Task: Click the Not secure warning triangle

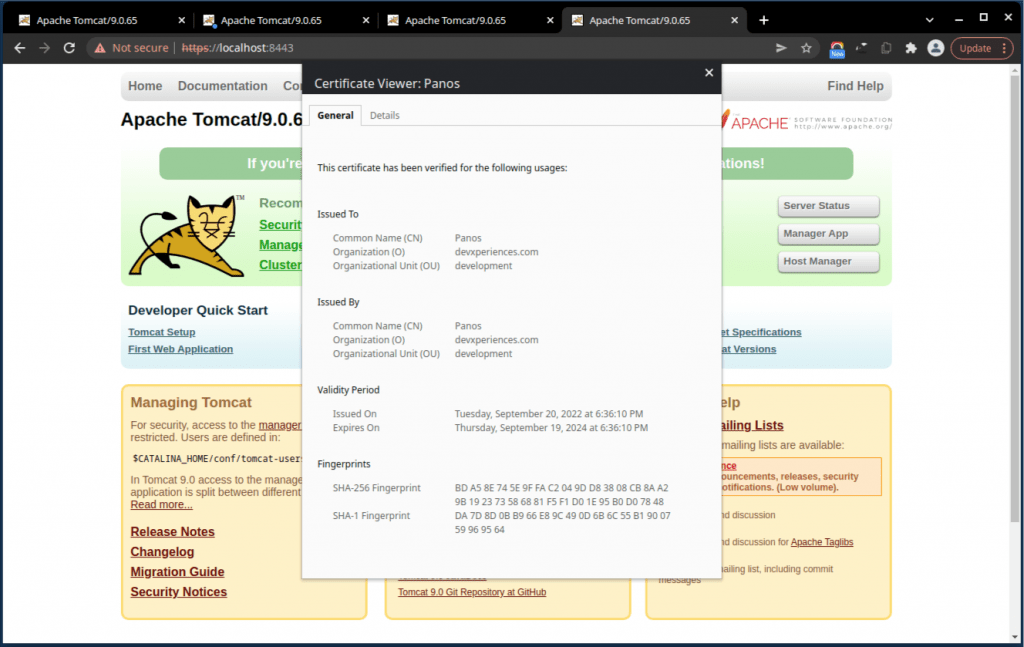Action: pos(100,48)
